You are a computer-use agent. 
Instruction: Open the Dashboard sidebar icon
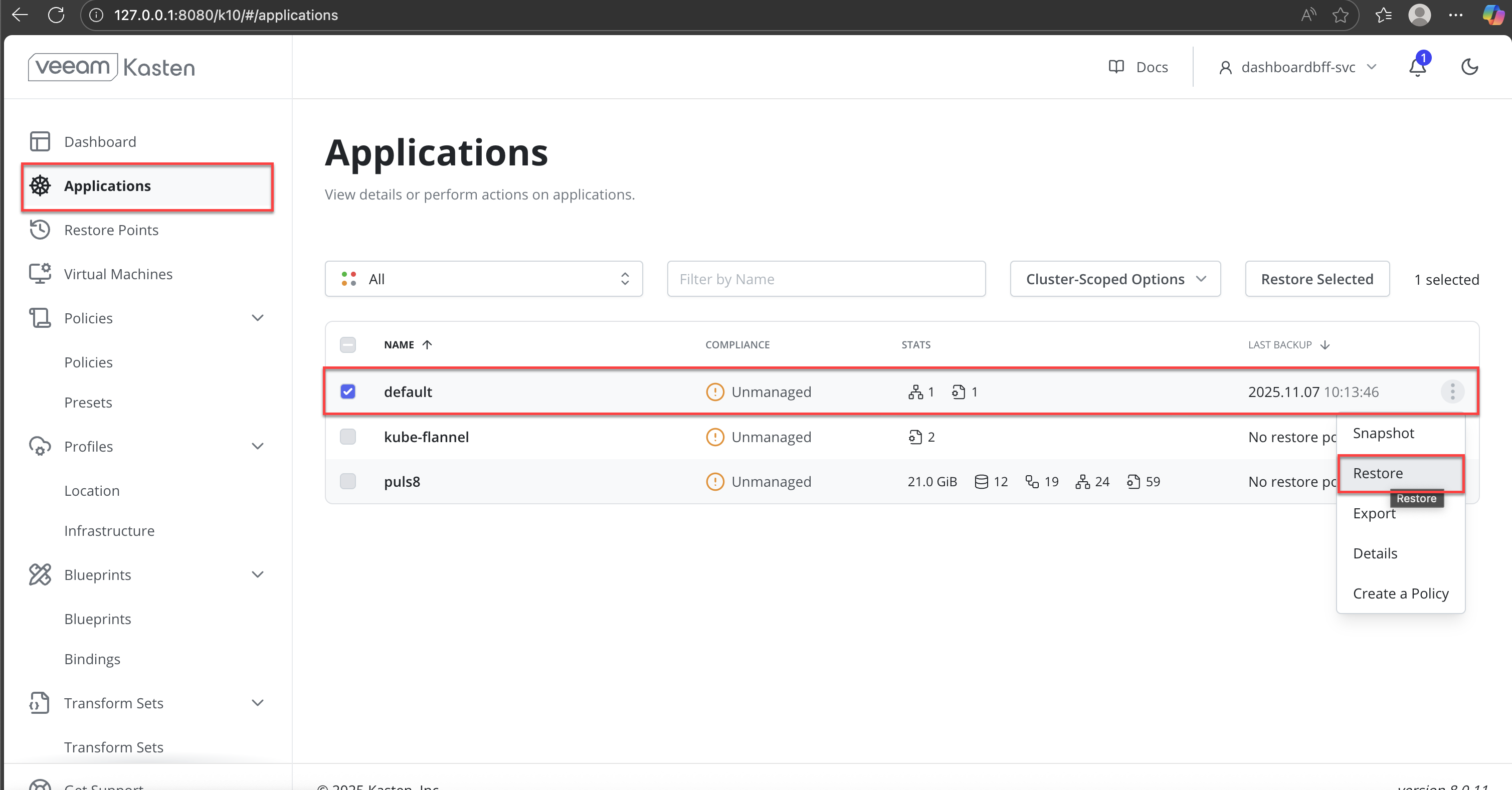pyautogui.click(x=40, y=141)
